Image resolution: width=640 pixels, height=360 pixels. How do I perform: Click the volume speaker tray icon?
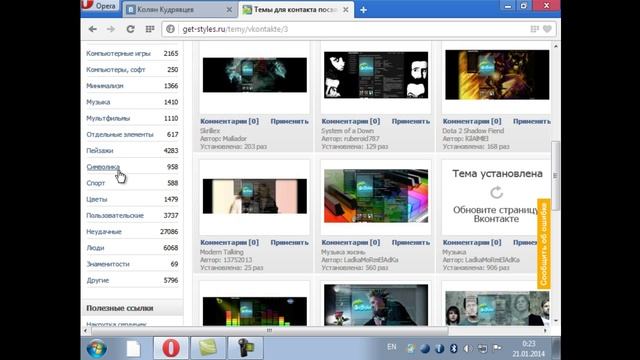468,349
